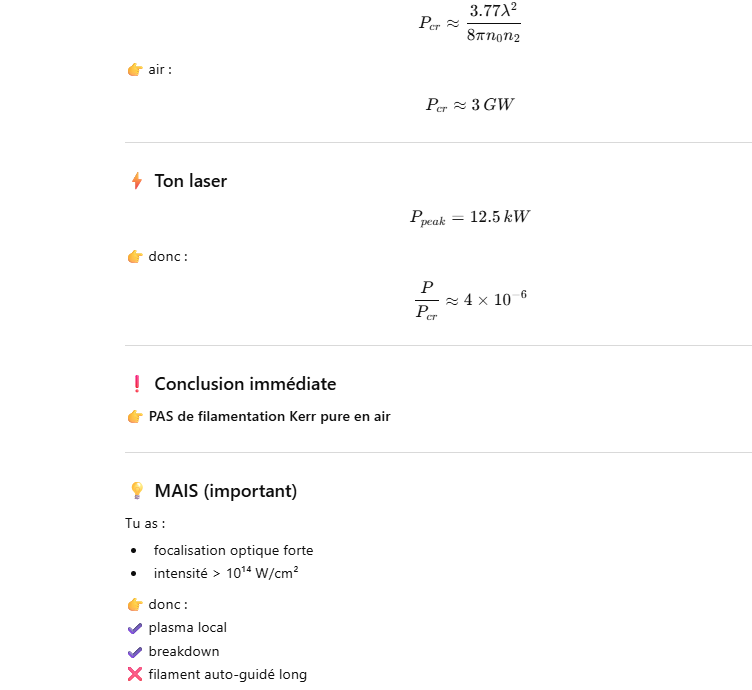Image resolution: width=752 pixels, height=690 pixels.
Task: Click the "MAIS (important)" heading
Action: pos(225,491)
